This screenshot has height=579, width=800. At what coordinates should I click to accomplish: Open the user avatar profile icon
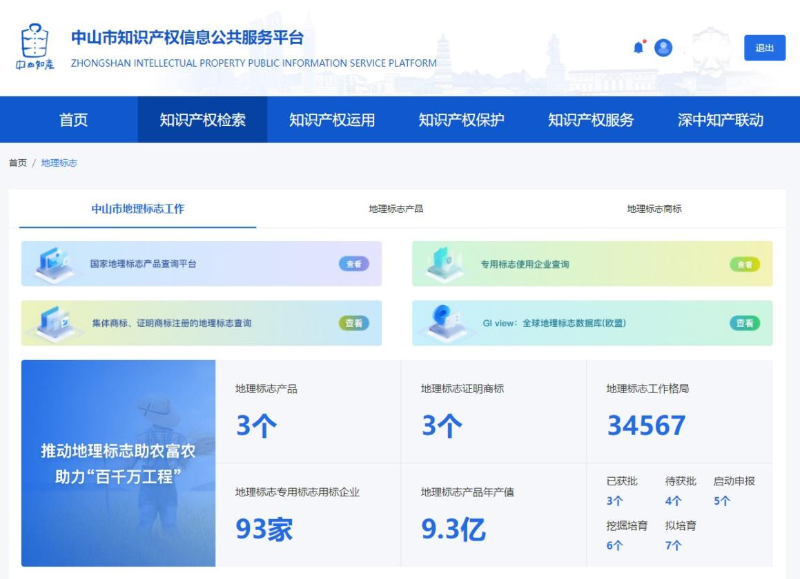click(x=662, y=47)
